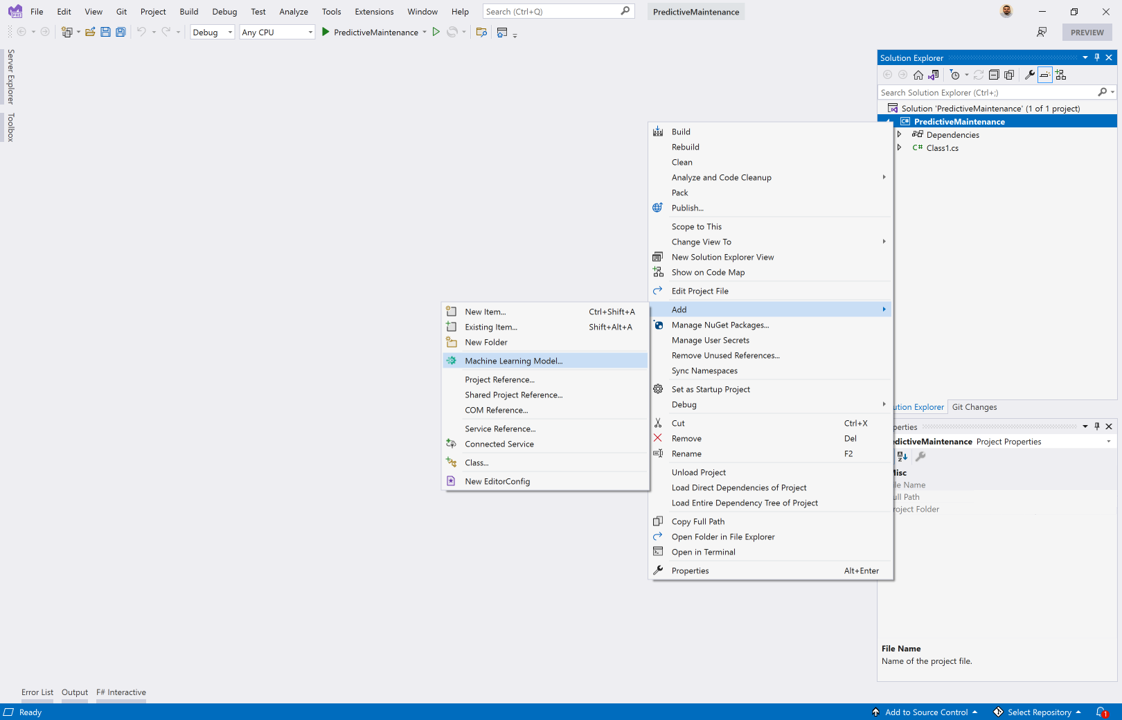Click the sort alphabetical icon in Properties
The image size is (1122, 720).
point(902,457)
